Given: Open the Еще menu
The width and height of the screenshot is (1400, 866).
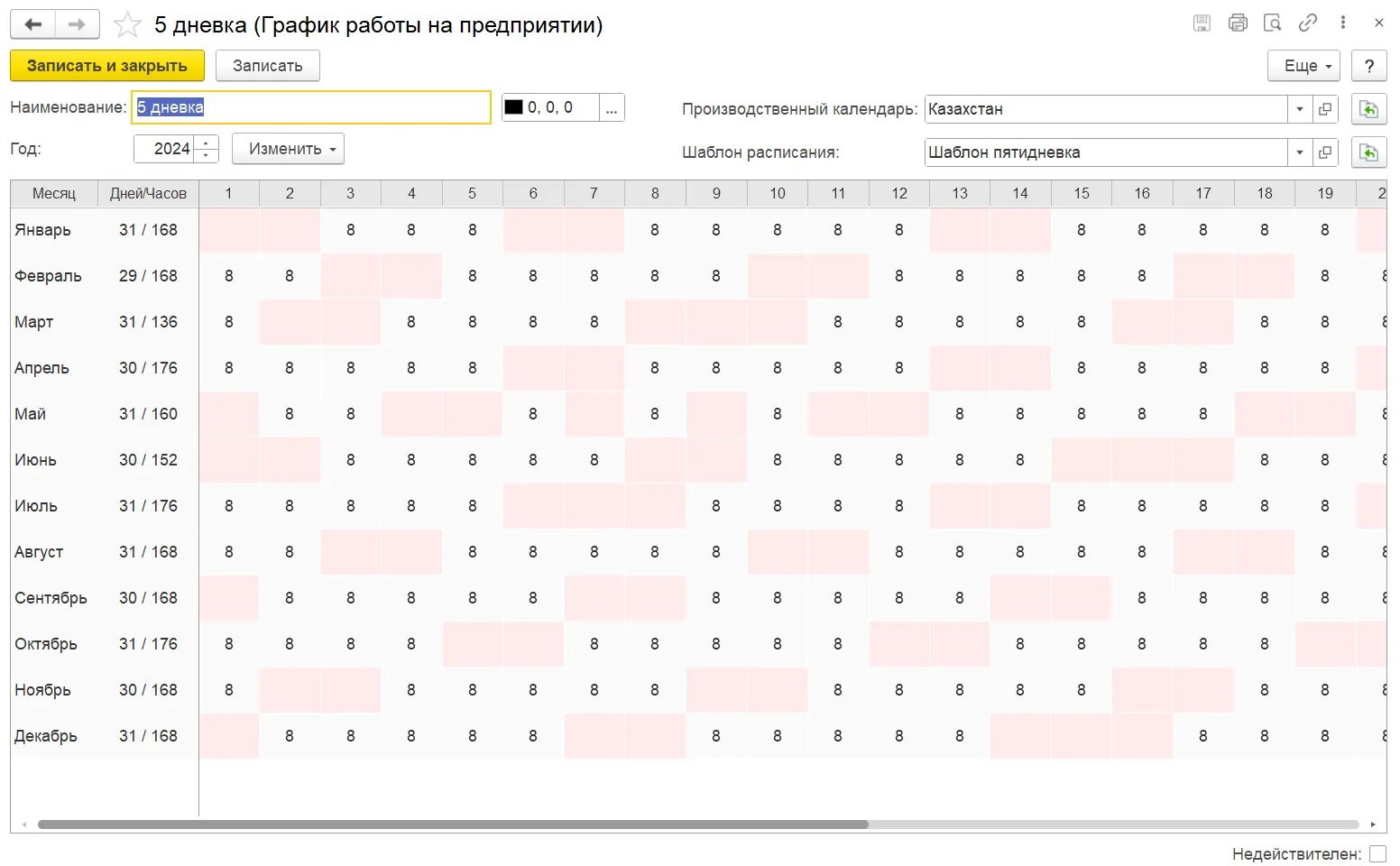Looking at the screenshot, I should pyautogui.click(x=1303, y=66).
